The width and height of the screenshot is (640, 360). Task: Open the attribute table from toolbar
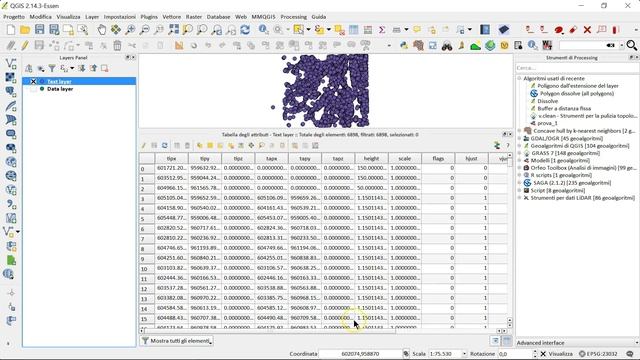353,29
